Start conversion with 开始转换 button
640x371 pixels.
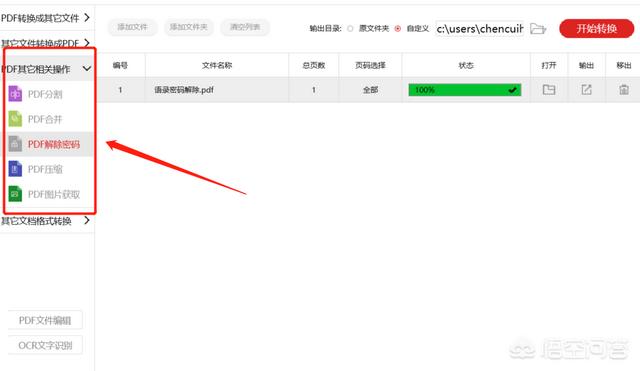coord(597,29)
